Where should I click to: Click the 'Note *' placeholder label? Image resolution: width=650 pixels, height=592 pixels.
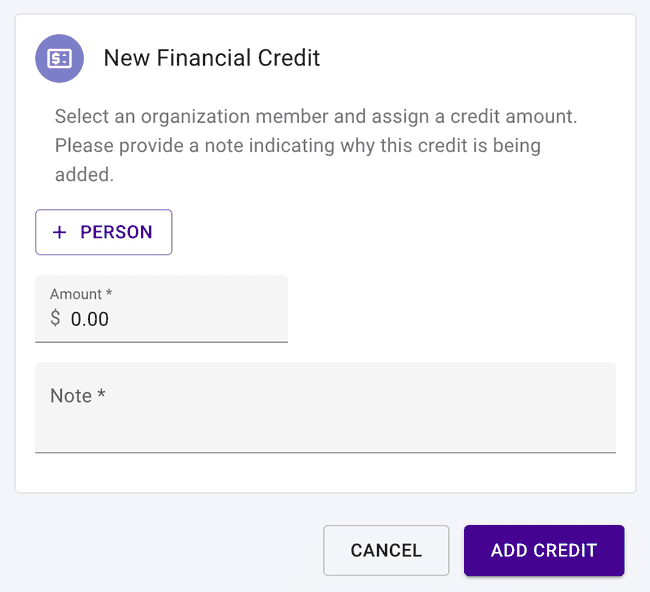[x=78, y=396]
